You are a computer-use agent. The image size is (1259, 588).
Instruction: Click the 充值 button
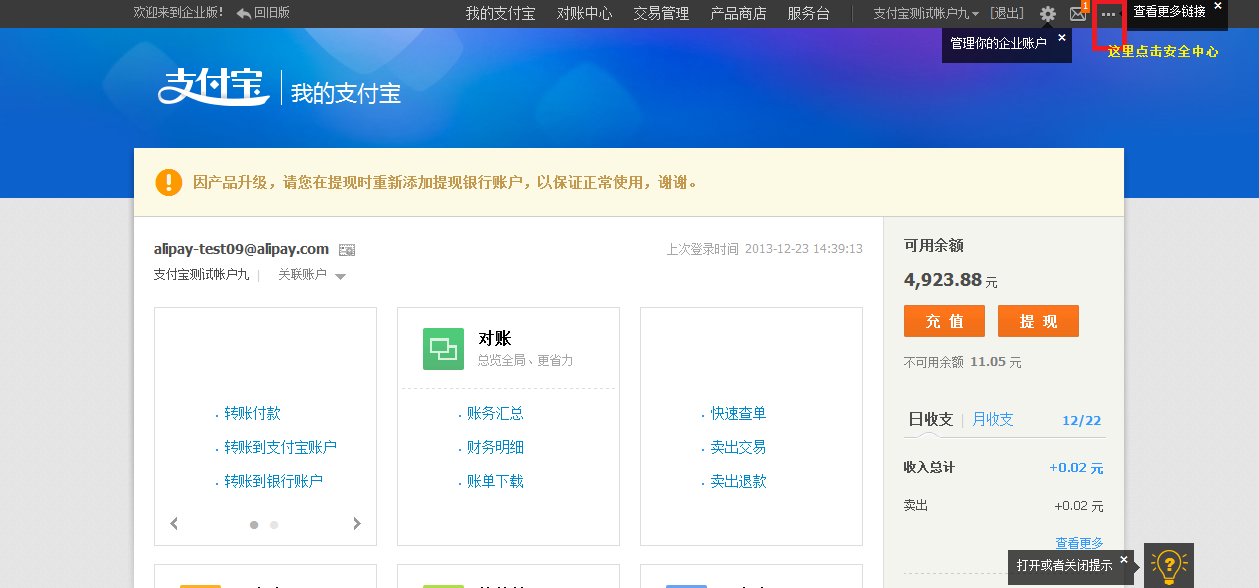pos(944,321)
